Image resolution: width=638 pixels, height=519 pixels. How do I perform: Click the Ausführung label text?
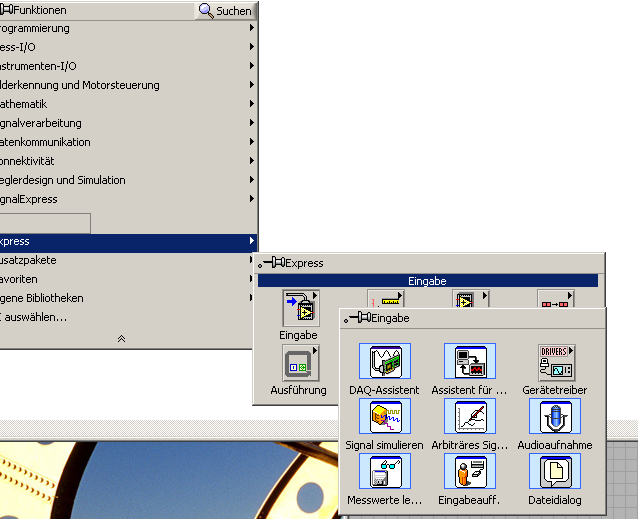(x=298, y=390)
